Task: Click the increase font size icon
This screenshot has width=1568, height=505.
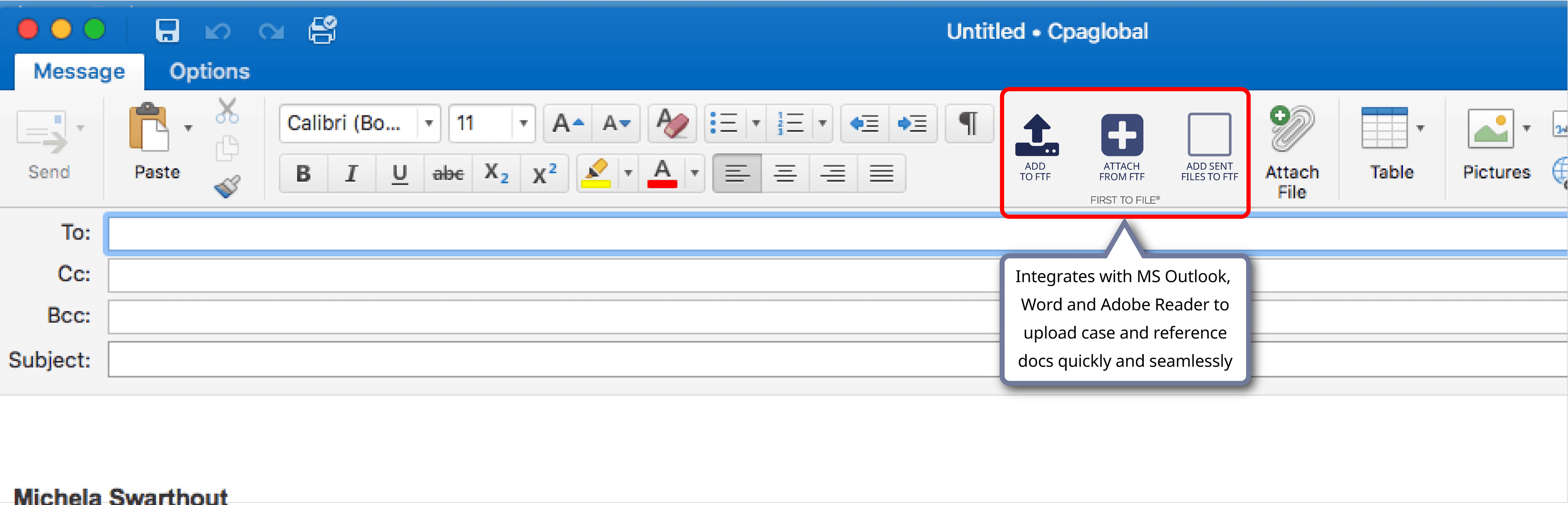Action: (567, 124)
